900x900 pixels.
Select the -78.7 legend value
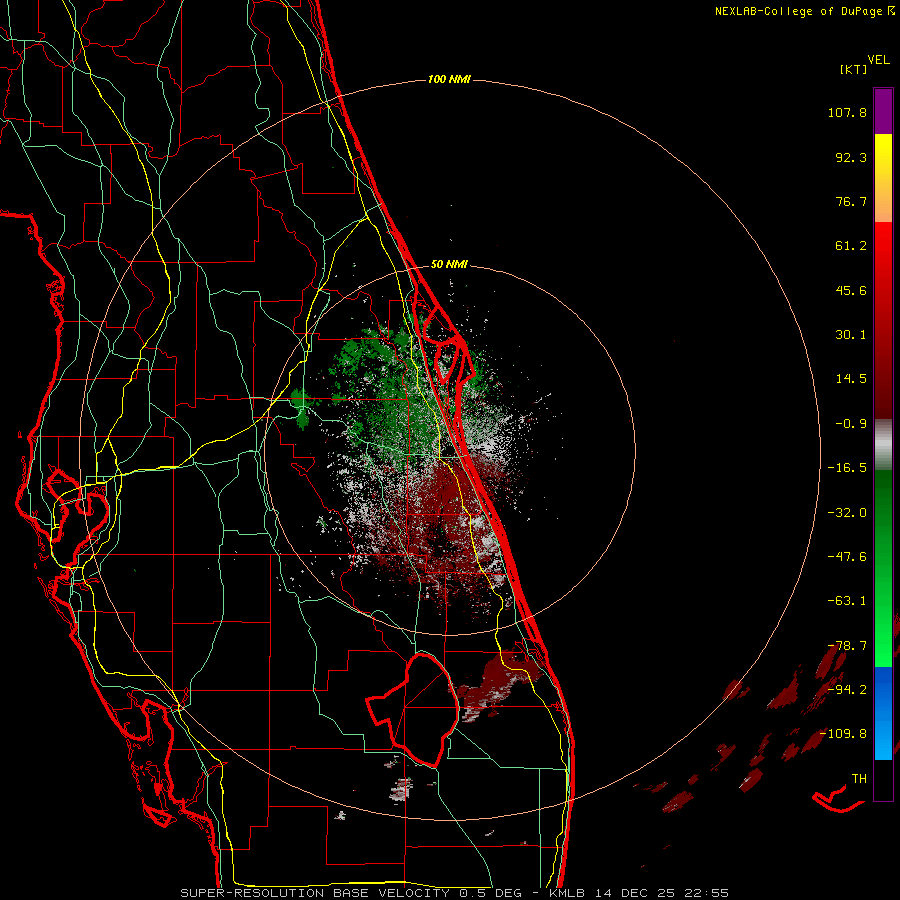coord(847,646)
